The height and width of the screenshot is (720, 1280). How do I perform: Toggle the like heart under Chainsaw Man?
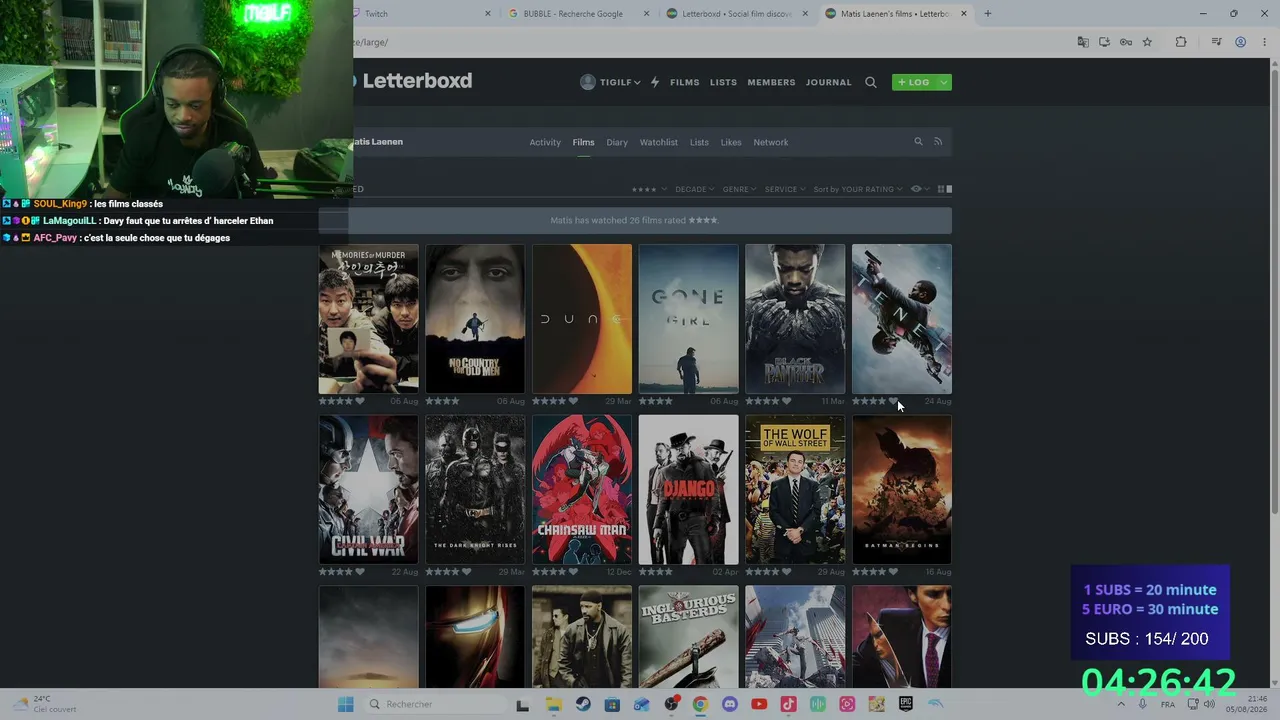point(573,572)
